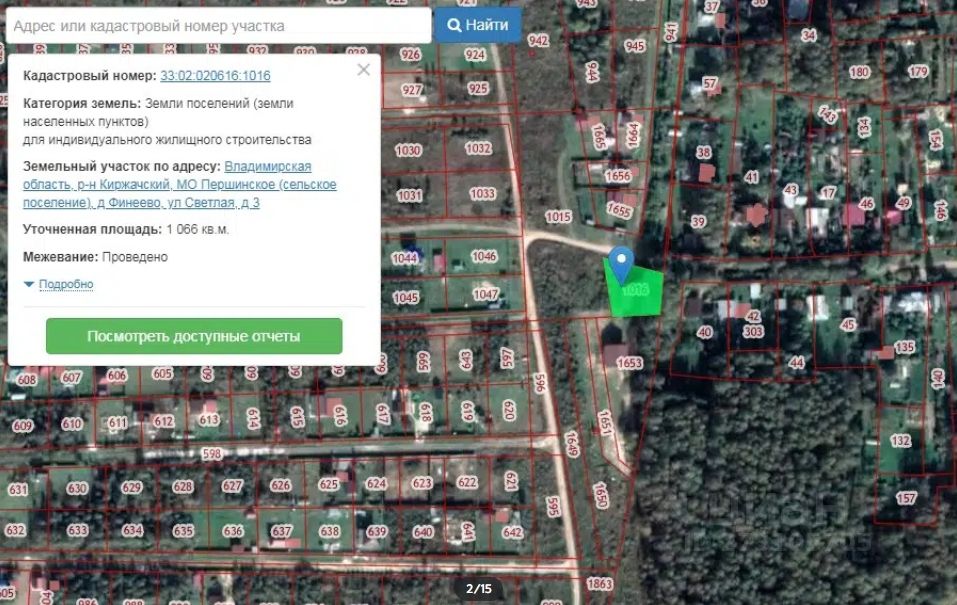
Task: Select parcel 41 on the map
Action: 751,177
